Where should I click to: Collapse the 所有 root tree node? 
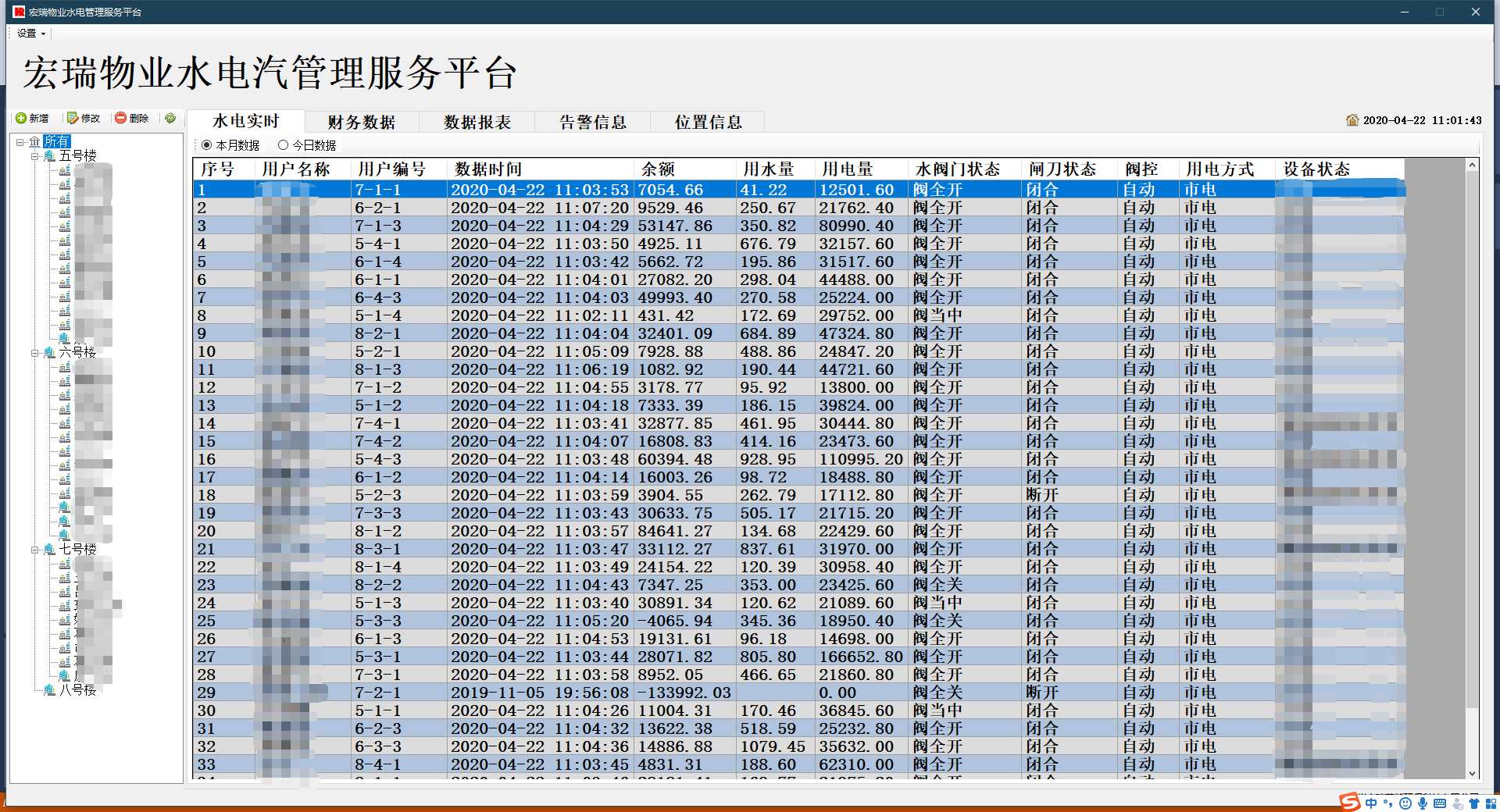(19, 142)
